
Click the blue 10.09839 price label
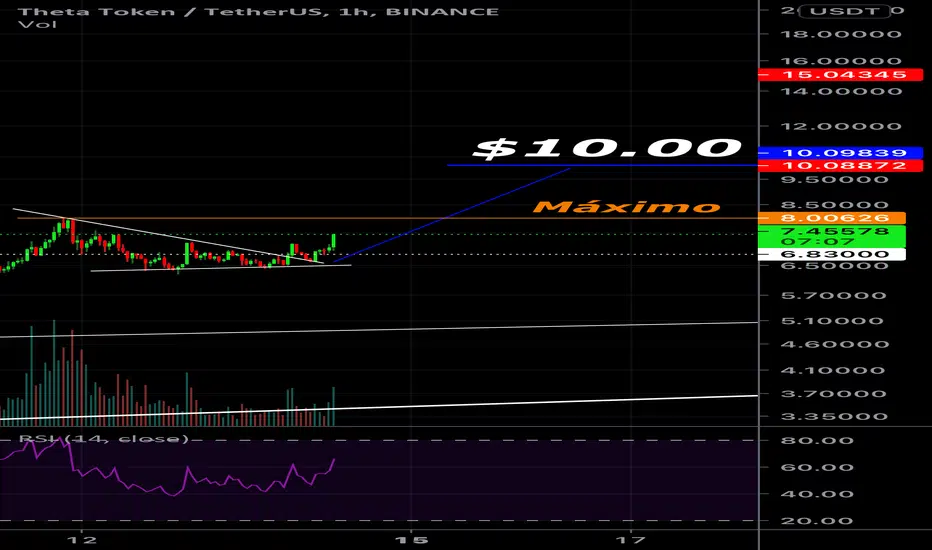[840, 153]
